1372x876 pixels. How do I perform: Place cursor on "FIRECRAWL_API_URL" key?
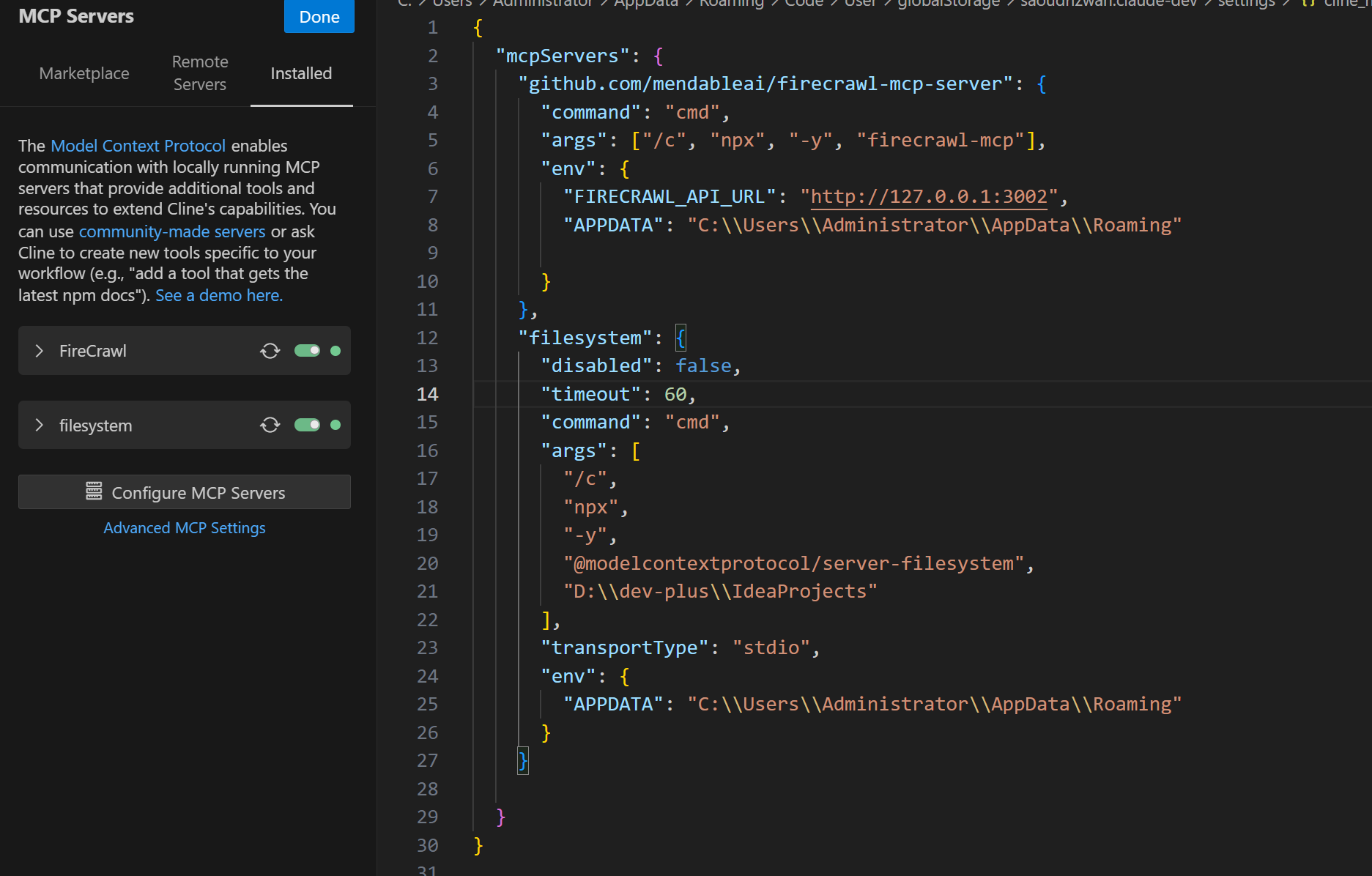(x=670, y=196)
